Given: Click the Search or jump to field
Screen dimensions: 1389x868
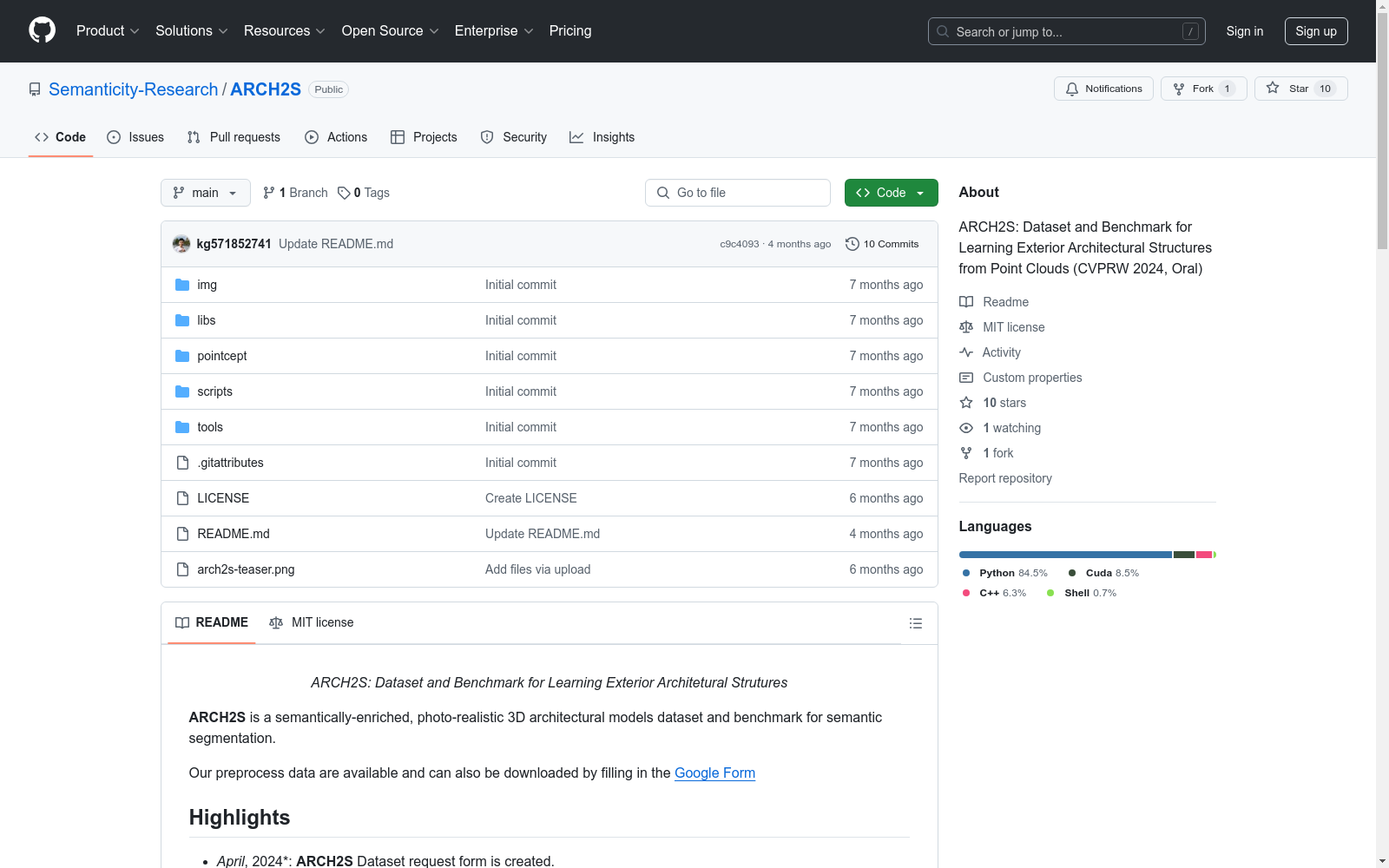Looking at the screenshot, I should coord(1067,31).
